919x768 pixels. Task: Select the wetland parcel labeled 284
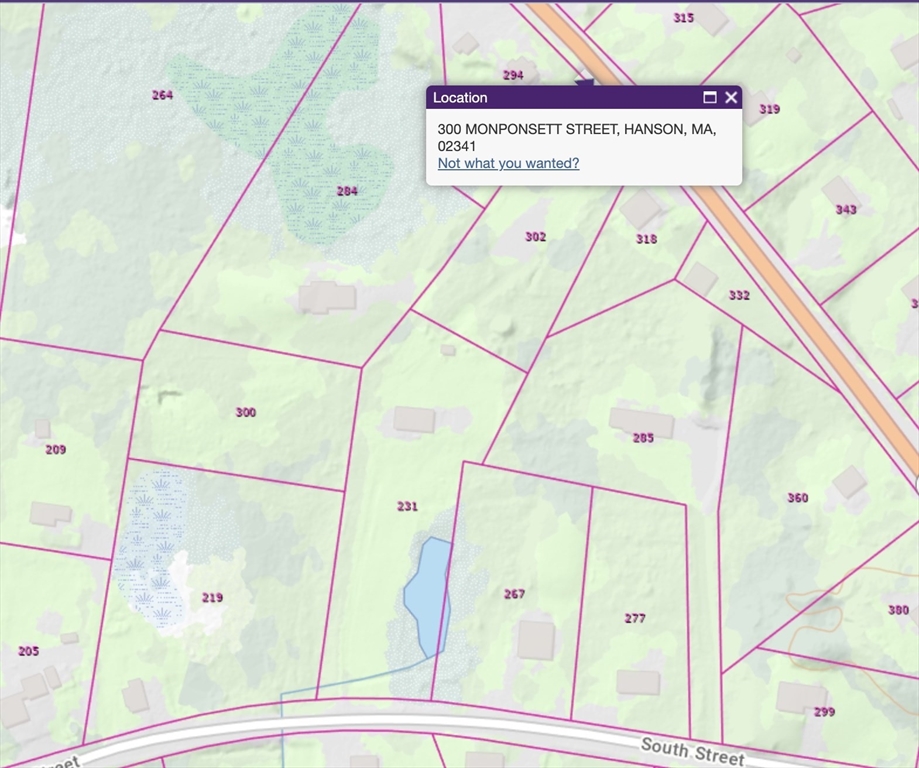point(347,191)
